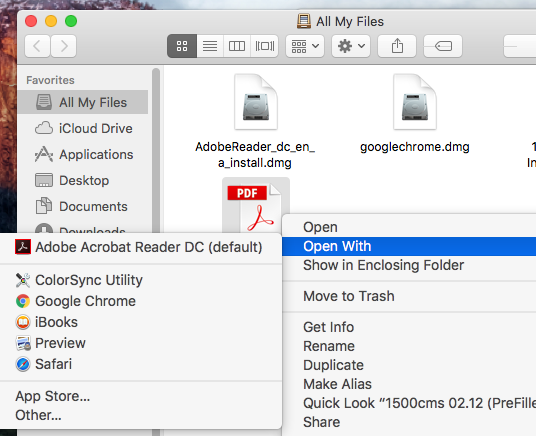536x436 pixels.
Task: Zoom the Finder window with green button
Action: click(71, 21)
